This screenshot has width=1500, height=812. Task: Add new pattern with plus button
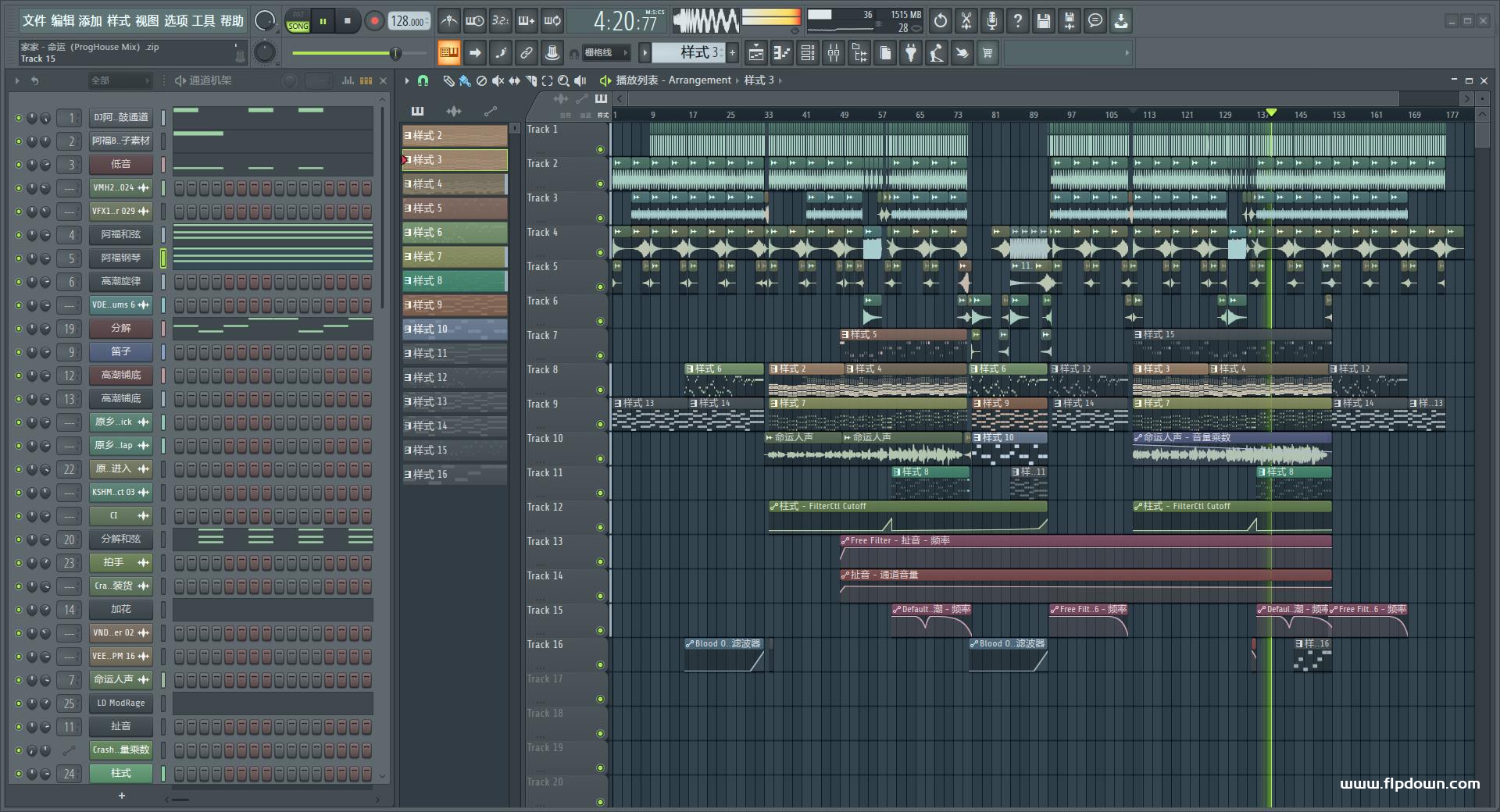click(732, 52)
